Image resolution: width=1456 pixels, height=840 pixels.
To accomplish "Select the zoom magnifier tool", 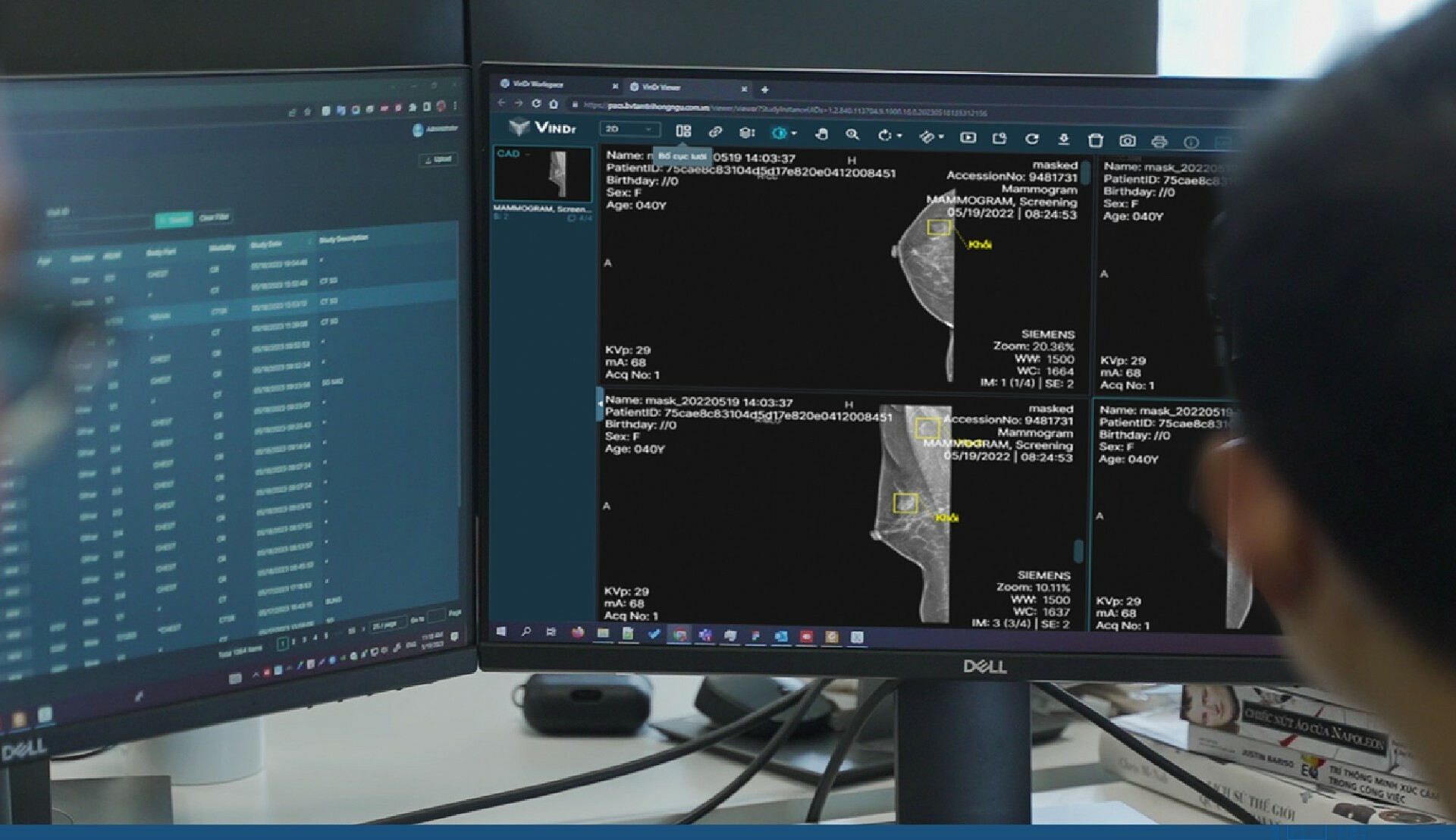I will point(852,134).
